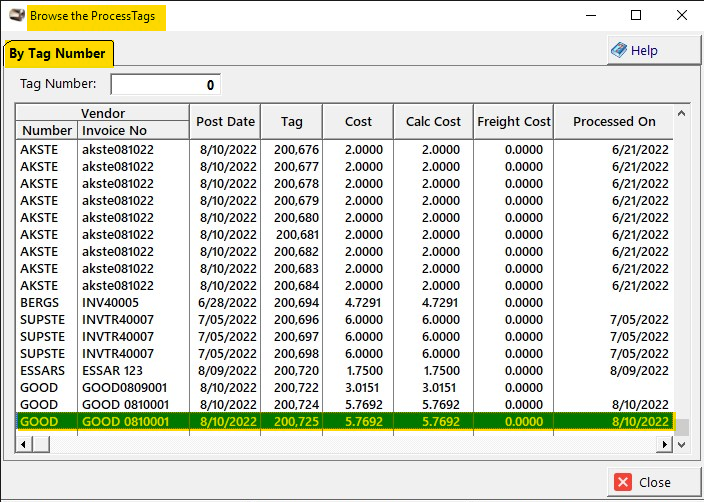704x502 pixels.
Task: Select the row with tag 200,697
Action: [345, 337]
